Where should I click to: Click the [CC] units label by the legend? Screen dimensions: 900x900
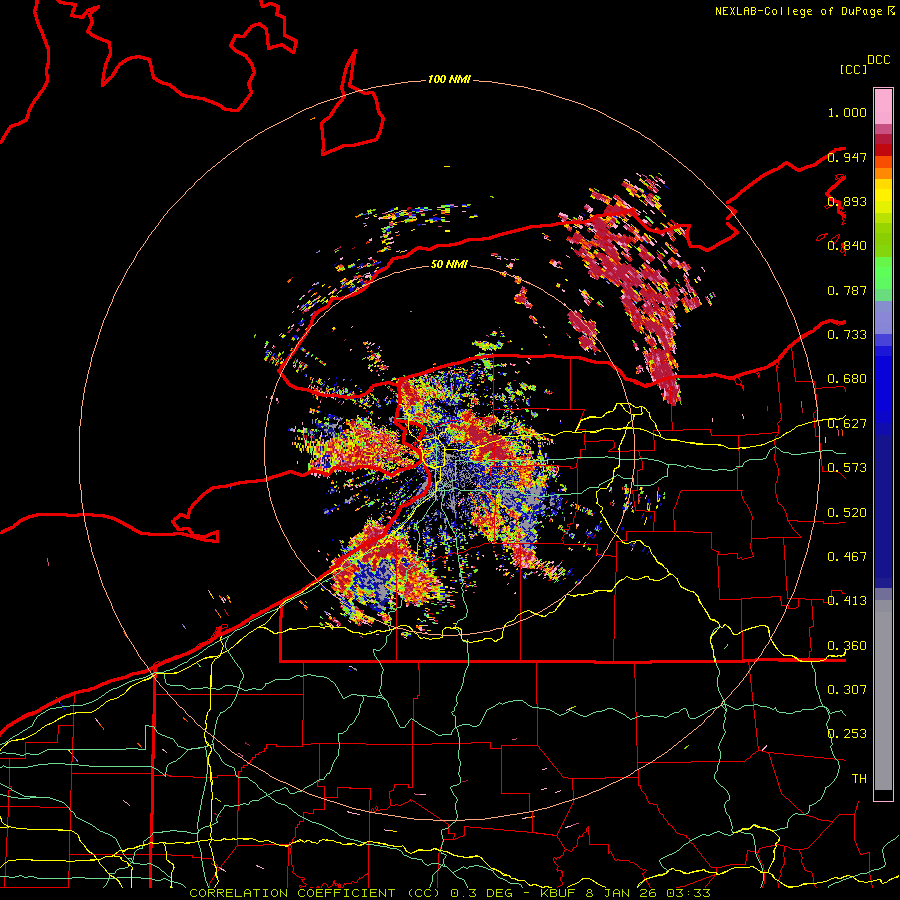[853, 69]
